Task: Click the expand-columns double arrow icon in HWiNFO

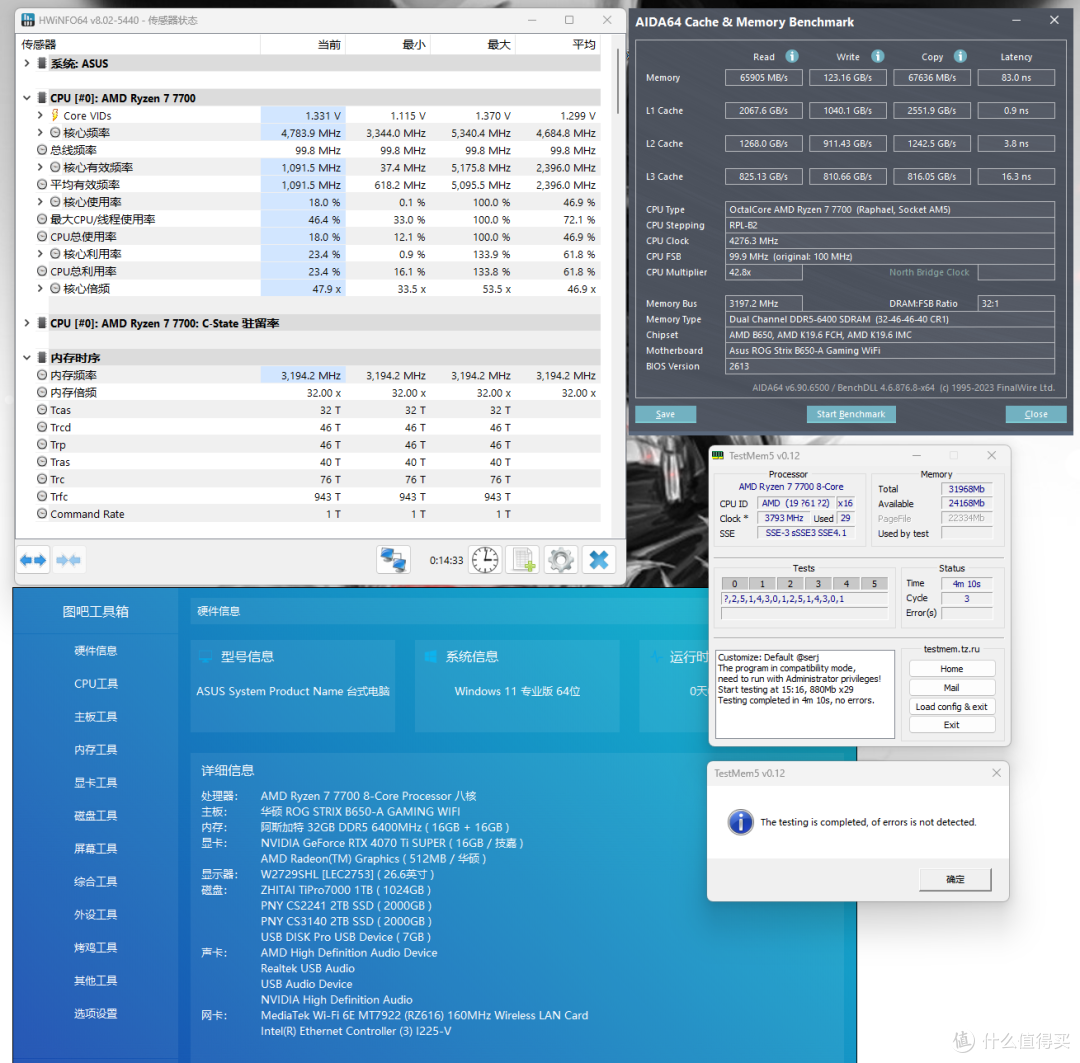Action: tap(33, 560)
